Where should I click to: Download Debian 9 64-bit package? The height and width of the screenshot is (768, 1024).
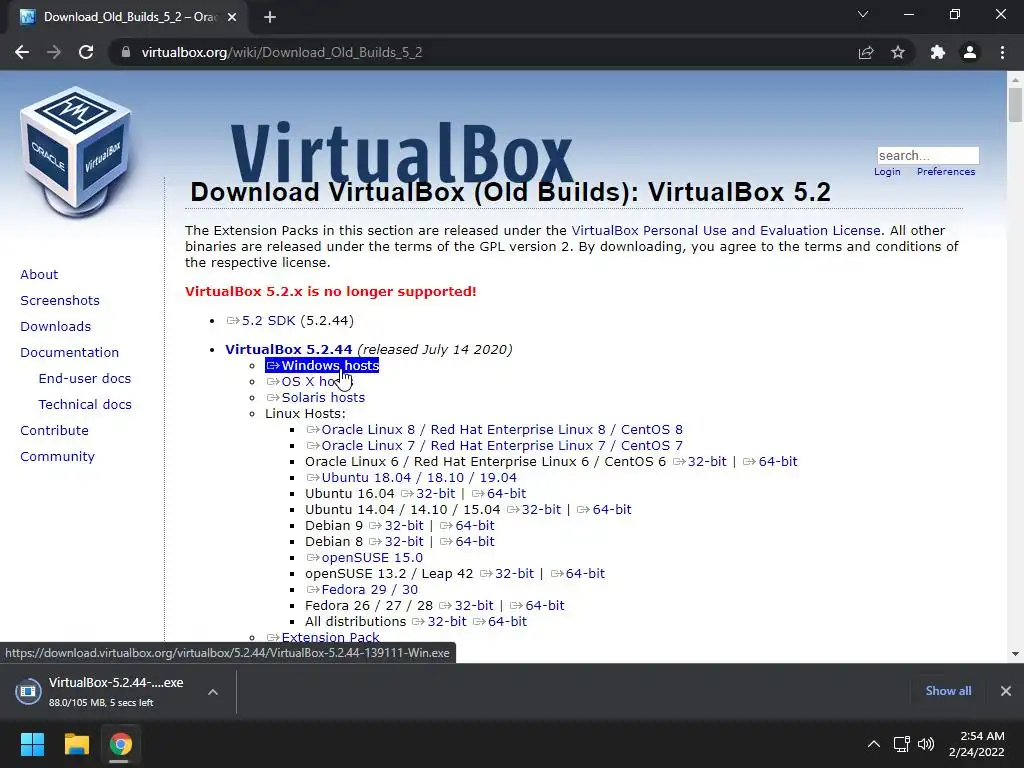click(468, 526)
